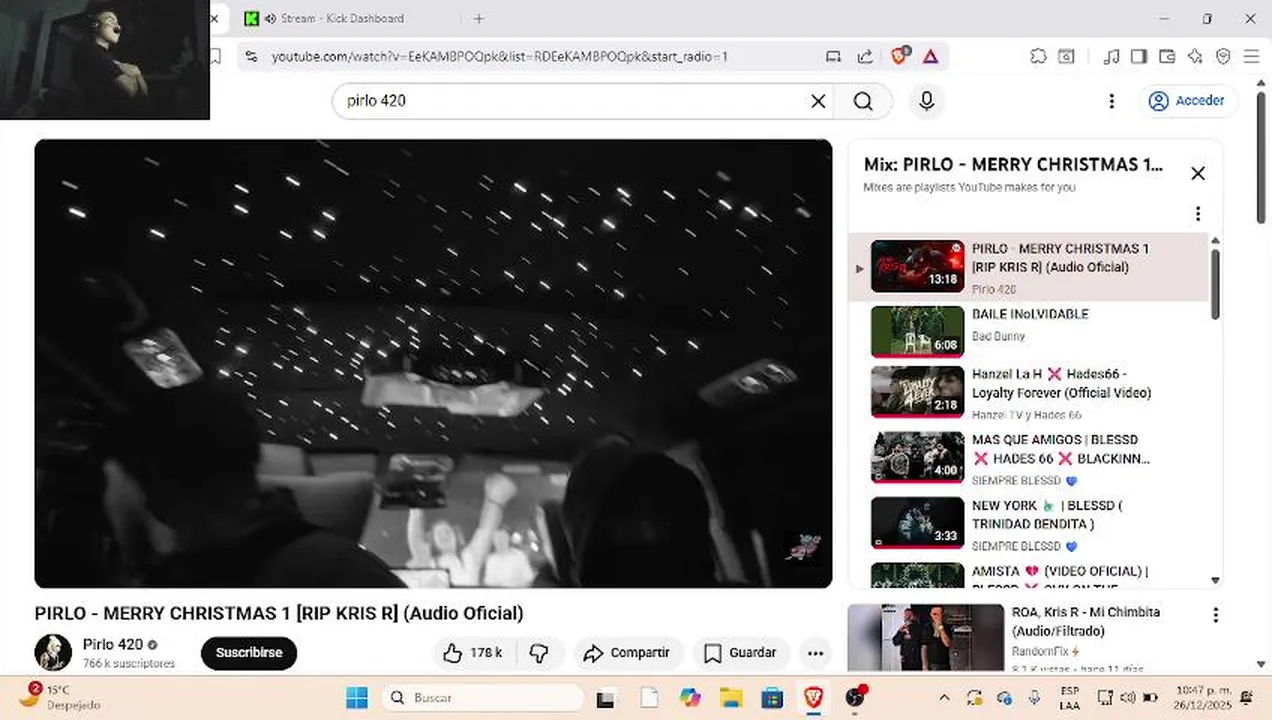Open File Explorer from taskbar

coord(731,698)
